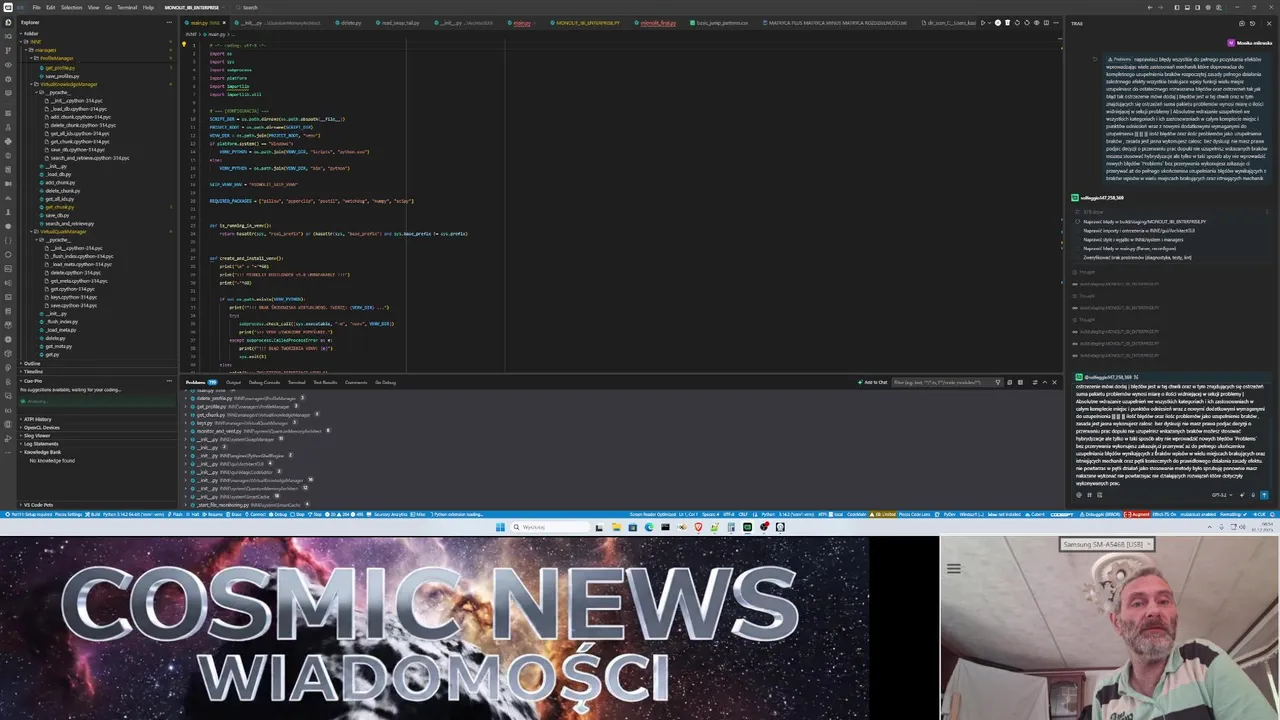Select task 'Naprawić importy i ostrzeżenia w INNE/gui/ArchitectGUI'
This screenshot has width=1280, height=720.
[x=1139, y=231]
